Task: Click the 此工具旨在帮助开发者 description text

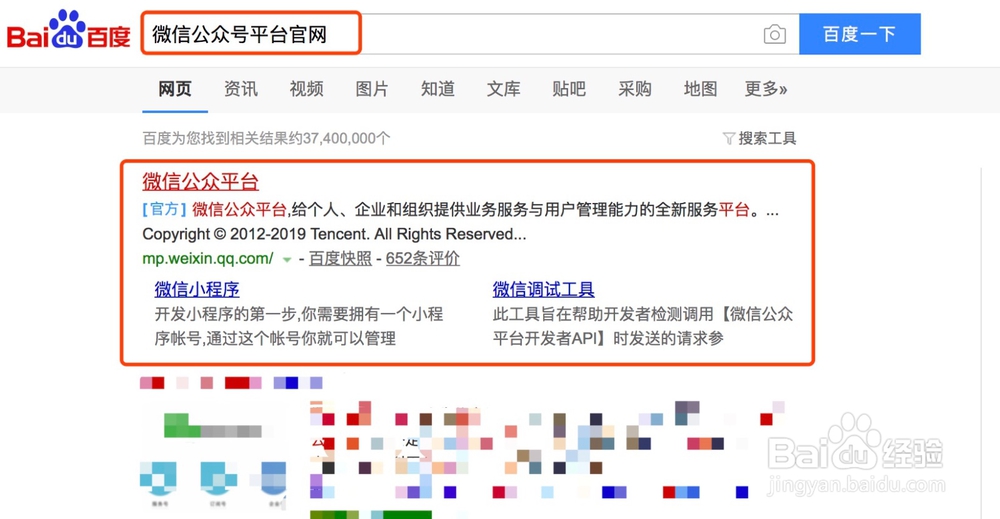Action: [643, 326]
